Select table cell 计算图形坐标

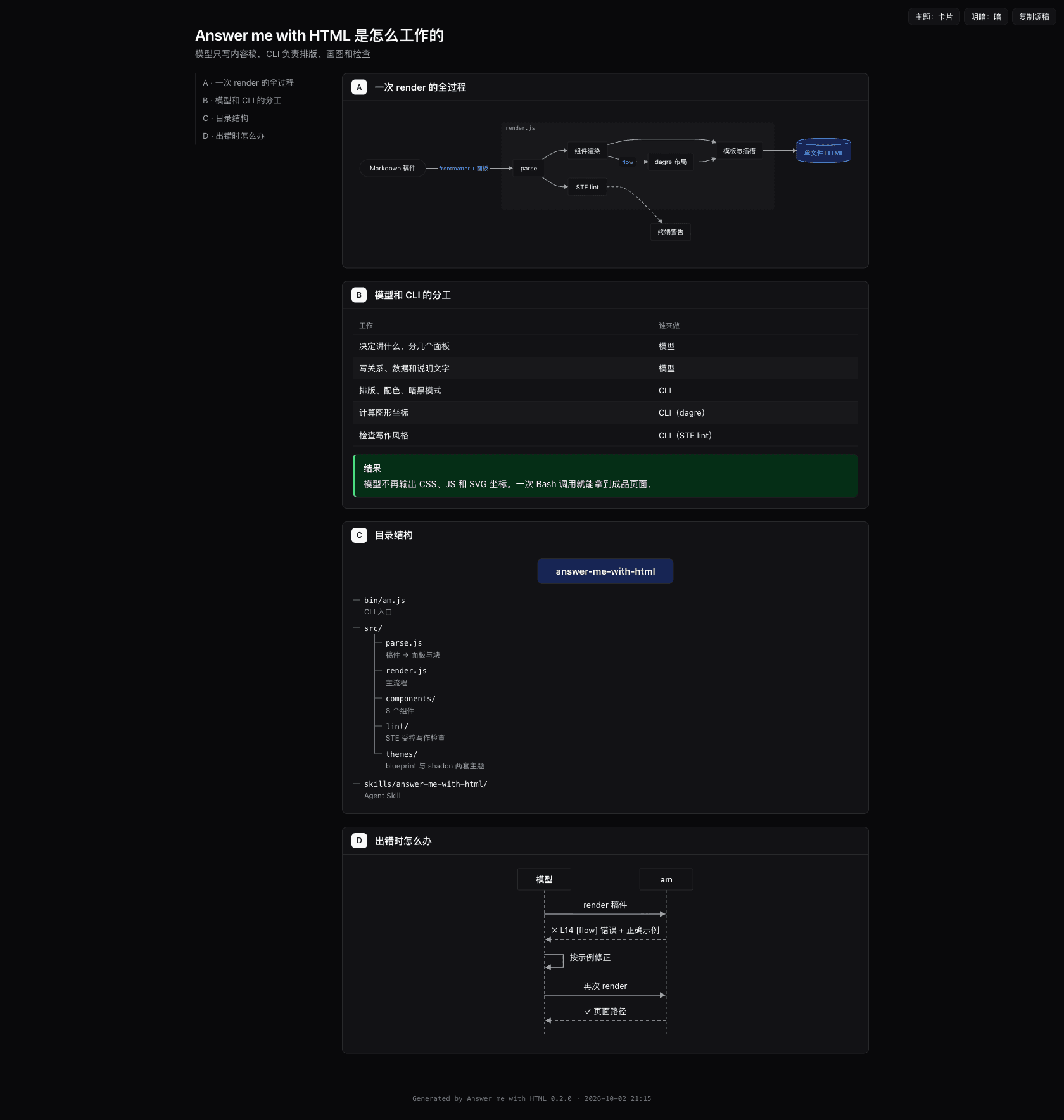pyautogui.click(x=384, y=413)
